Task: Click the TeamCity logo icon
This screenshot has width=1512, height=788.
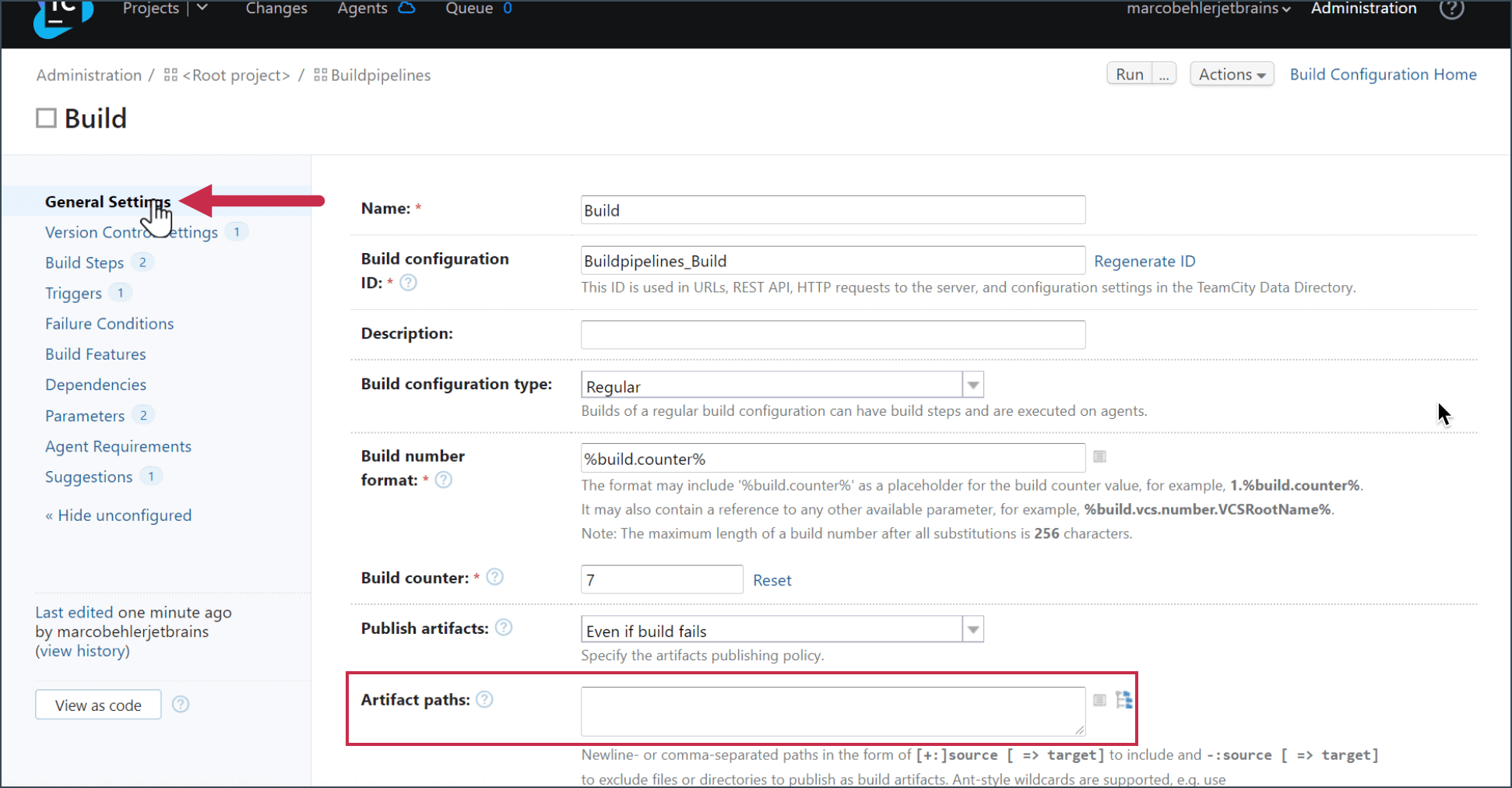Action: click(62, 17)
